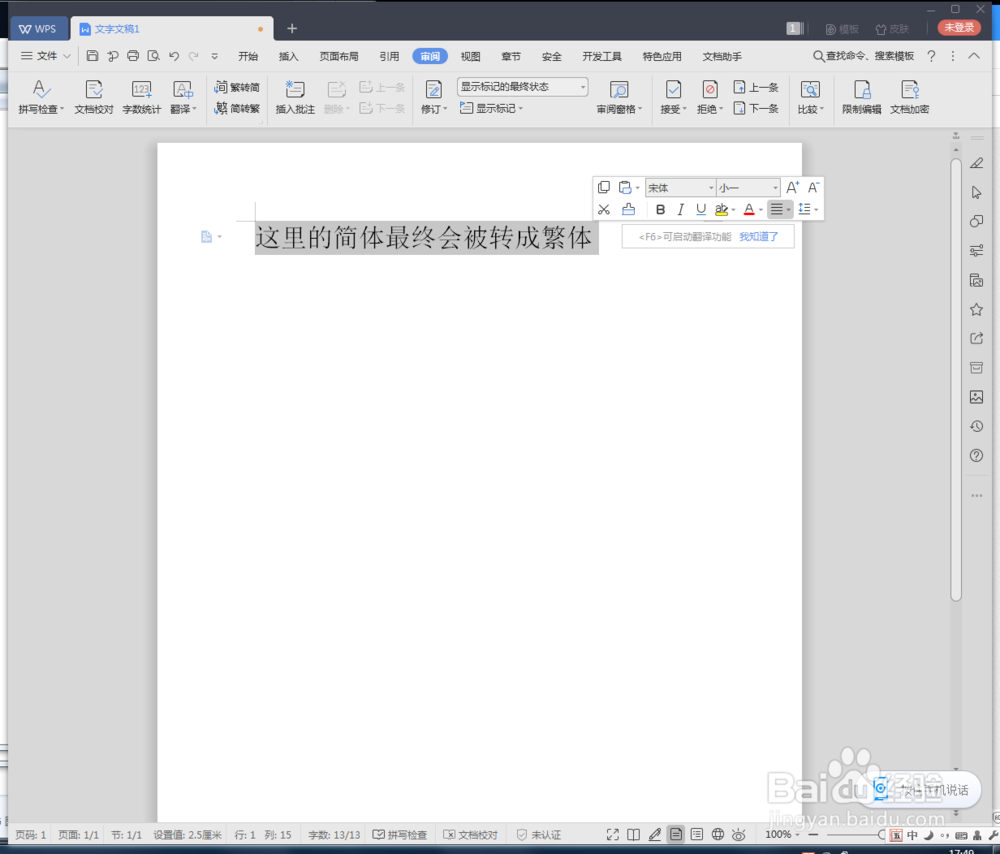Image resolution: width=1000 pixels, height=854 pixels.
Task: Undo the last action
Action: [x=173, y=56]
